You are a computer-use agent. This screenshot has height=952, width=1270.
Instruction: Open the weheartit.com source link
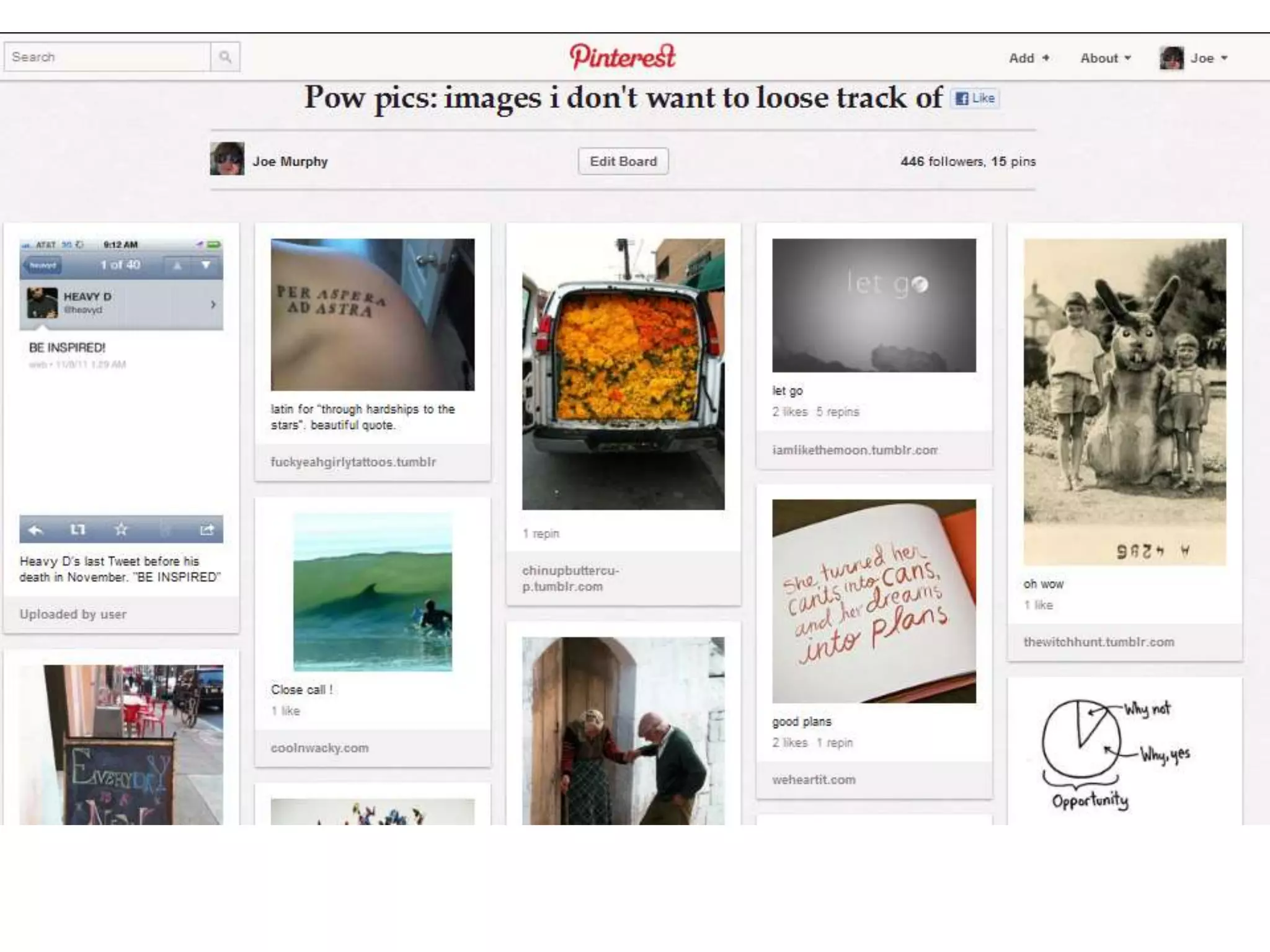point(813,780)
